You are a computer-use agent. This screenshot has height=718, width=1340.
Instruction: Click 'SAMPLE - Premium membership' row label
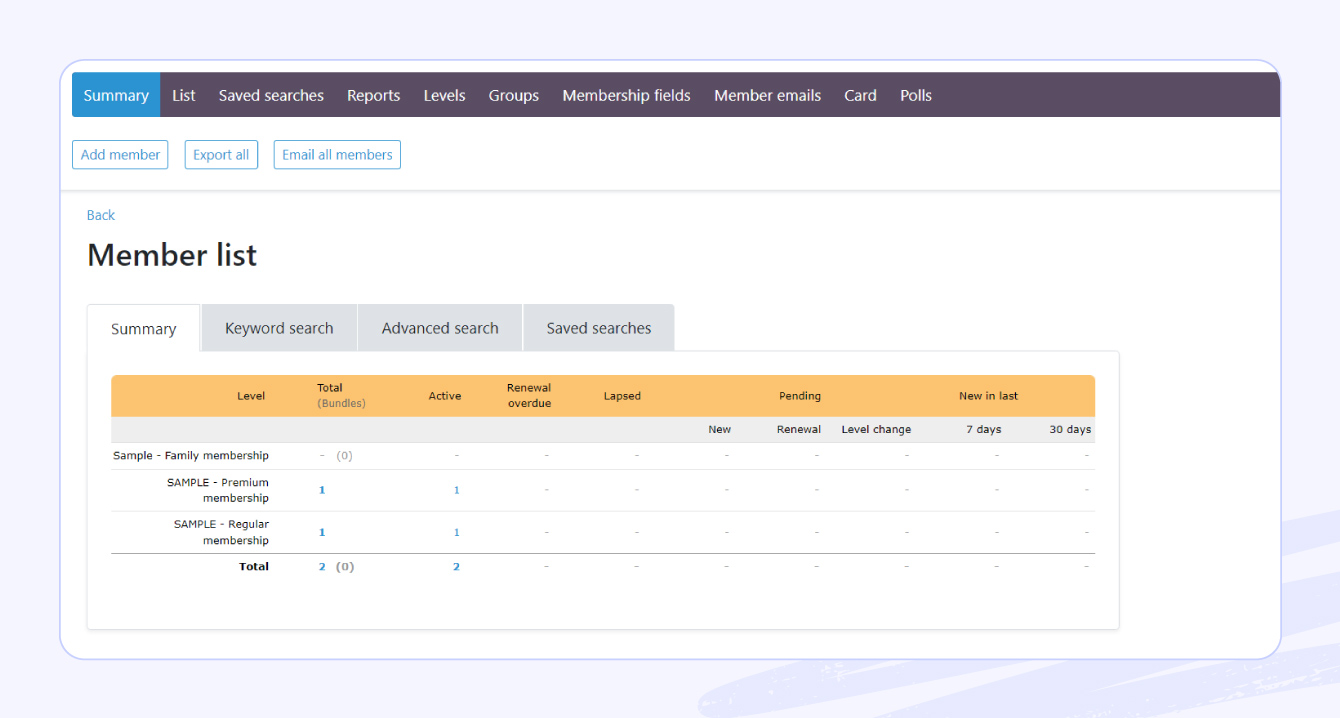pos(218,490)
